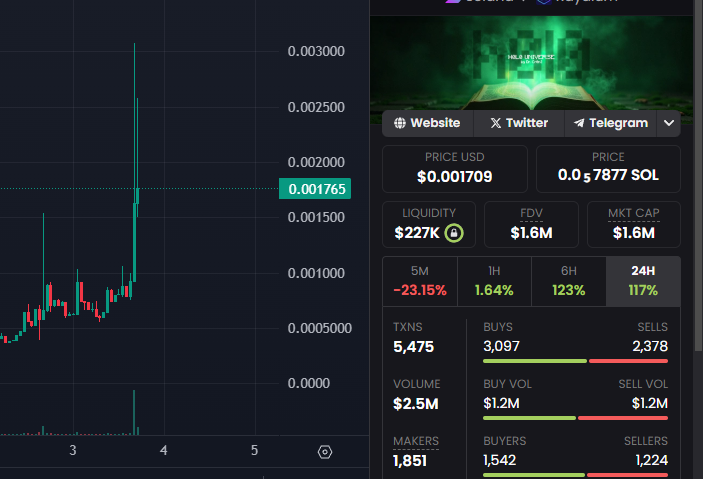Image resolution: width=703 pixels, height=479 pixels.
Task: Click the 0.003000 price axis label
Action: click(x=316, y=52)
